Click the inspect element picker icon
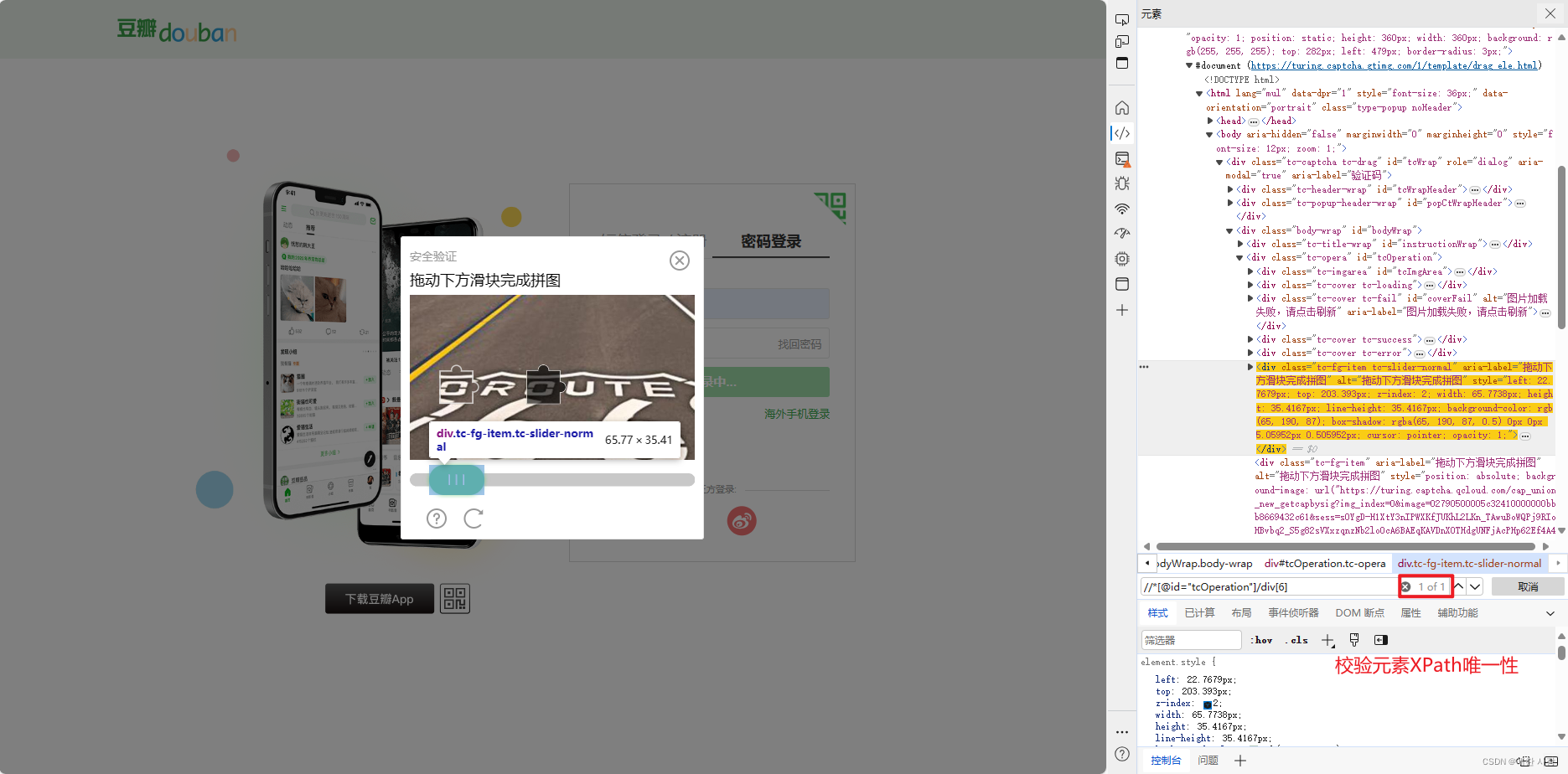Screen dimensions: 1568x774 (x=1122, y=19)
